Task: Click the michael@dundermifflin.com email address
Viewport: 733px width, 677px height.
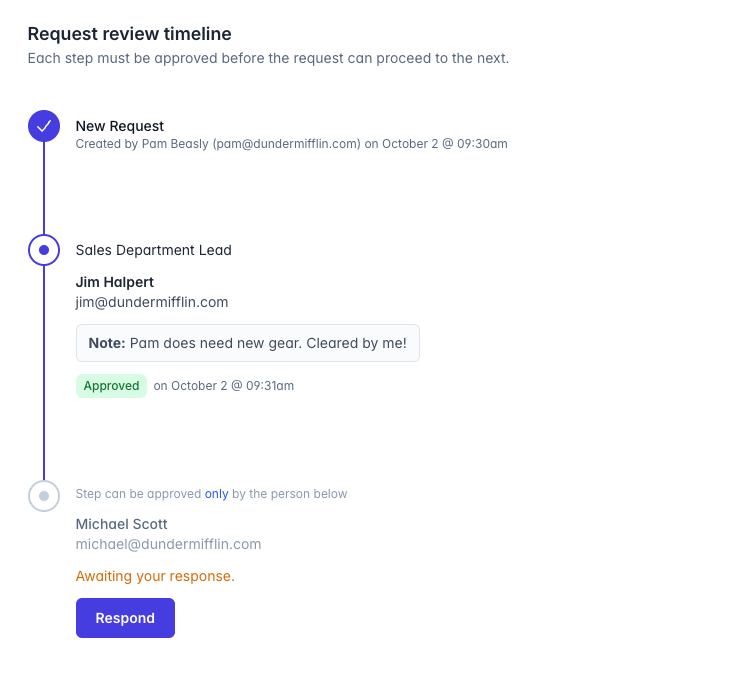Action: [168, 544]
